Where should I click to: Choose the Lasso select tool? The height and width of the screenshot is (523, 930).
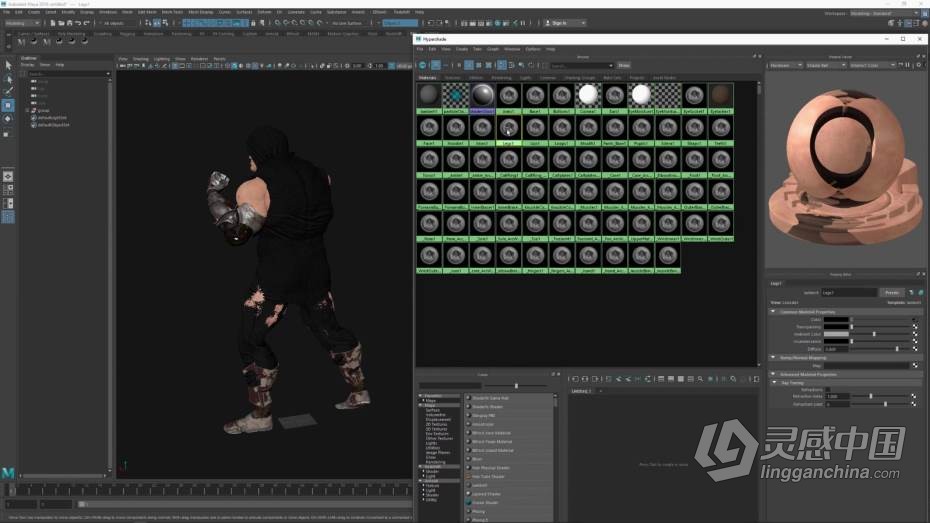click(x=8, y=78)
